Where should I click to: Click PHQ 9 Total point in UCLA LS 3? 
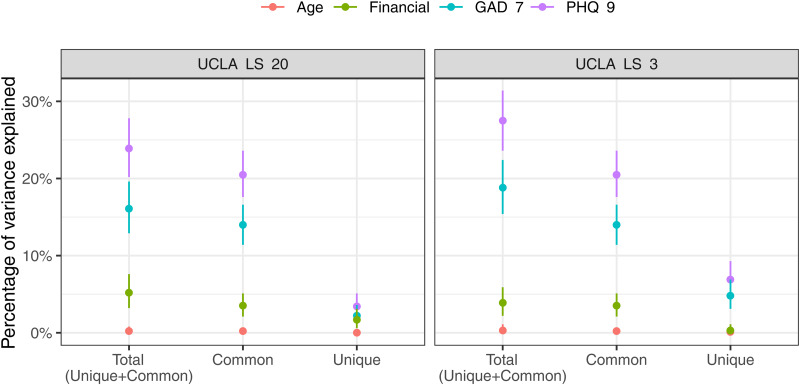point(503,121)
